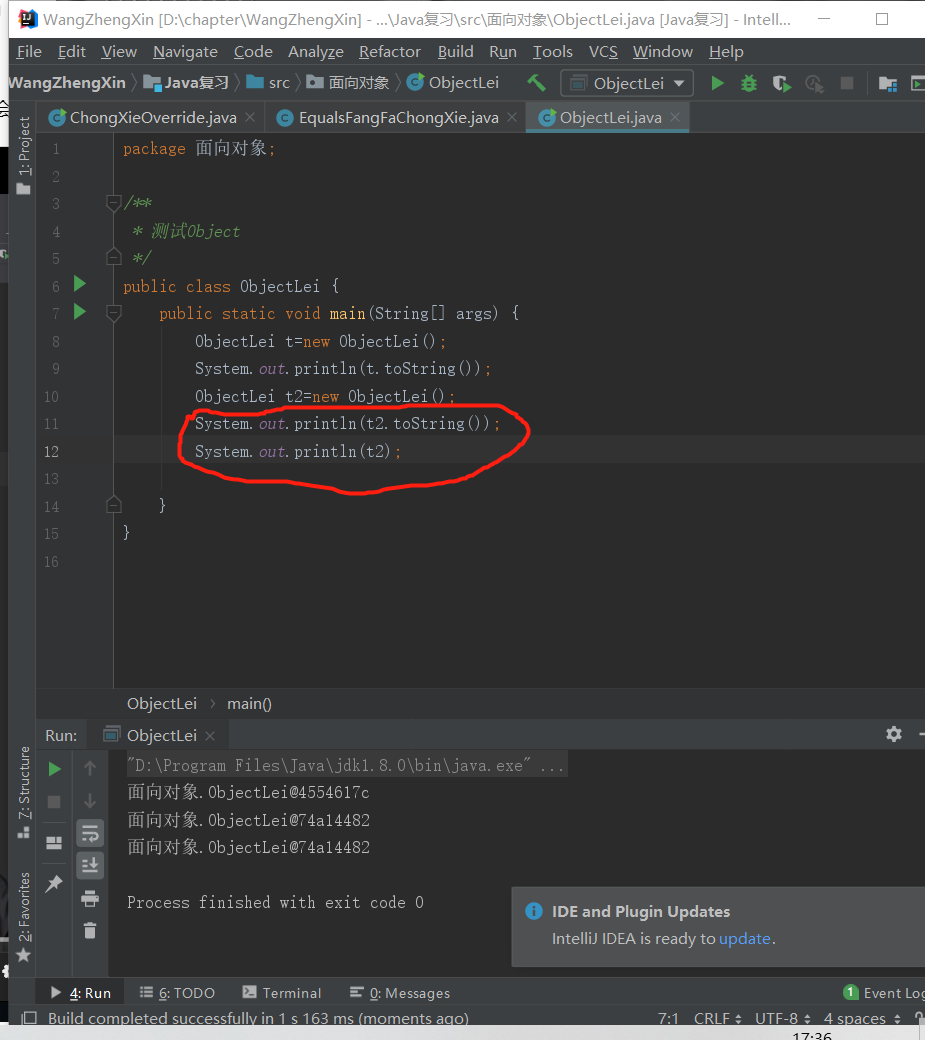This screenshot has height=1040, width=925.
Task: Open the Navigate menu
Action: point(185,52)
